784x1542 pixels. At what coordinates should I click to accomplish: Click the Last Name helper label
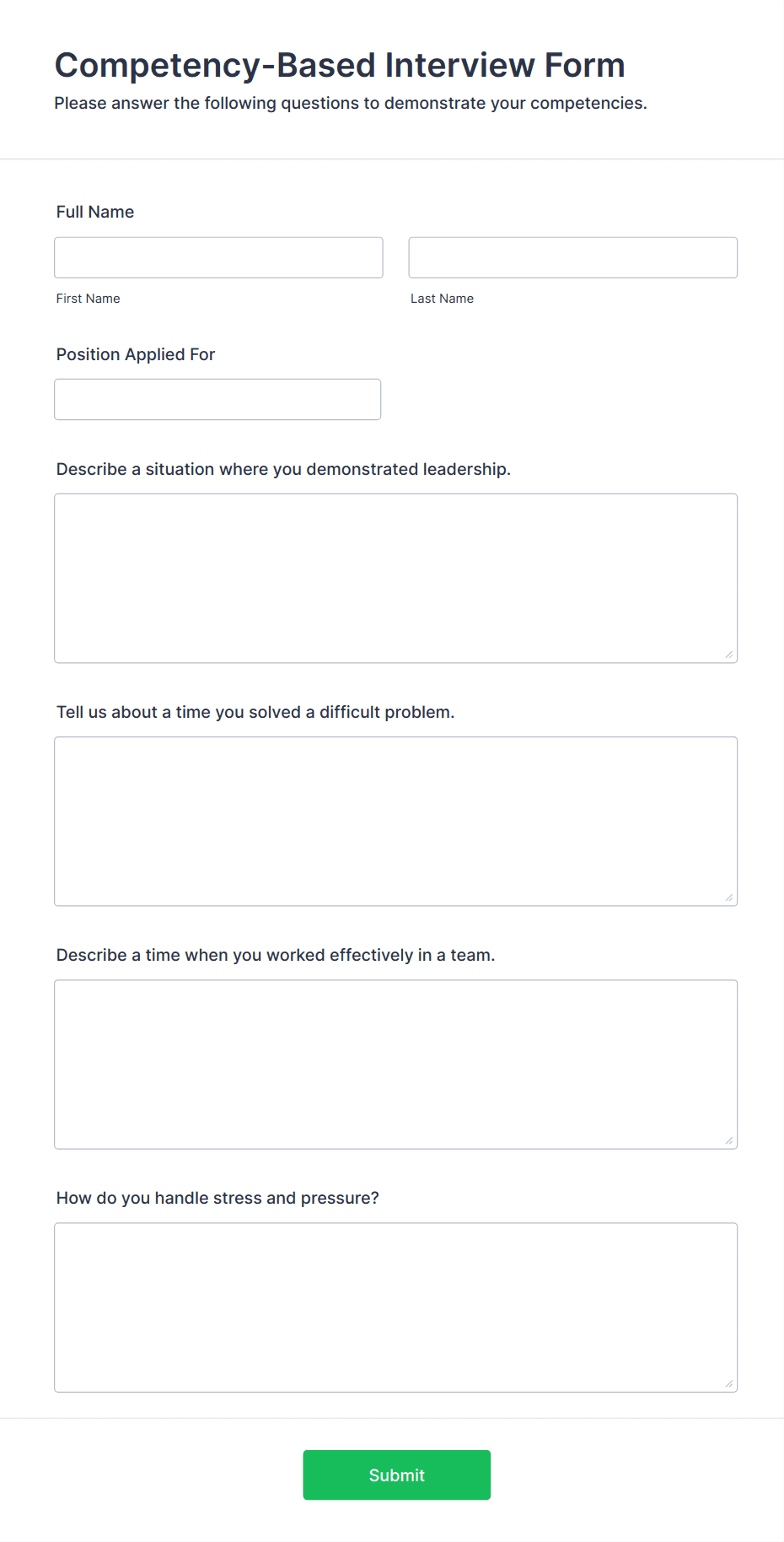point(442,298)
